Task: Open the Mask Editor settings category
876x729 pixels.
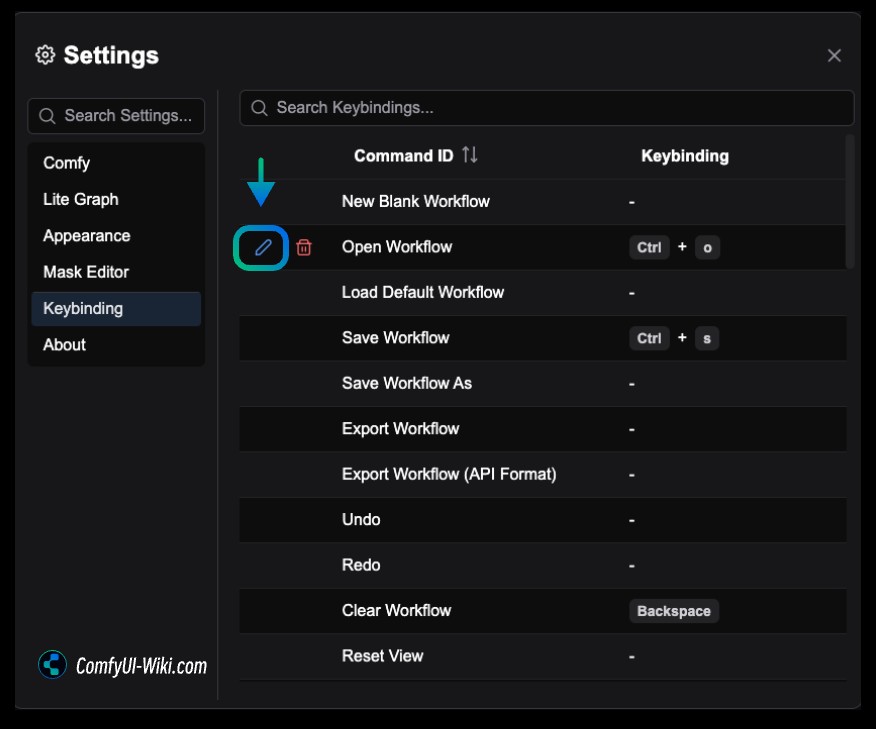Action: [116, 272]
